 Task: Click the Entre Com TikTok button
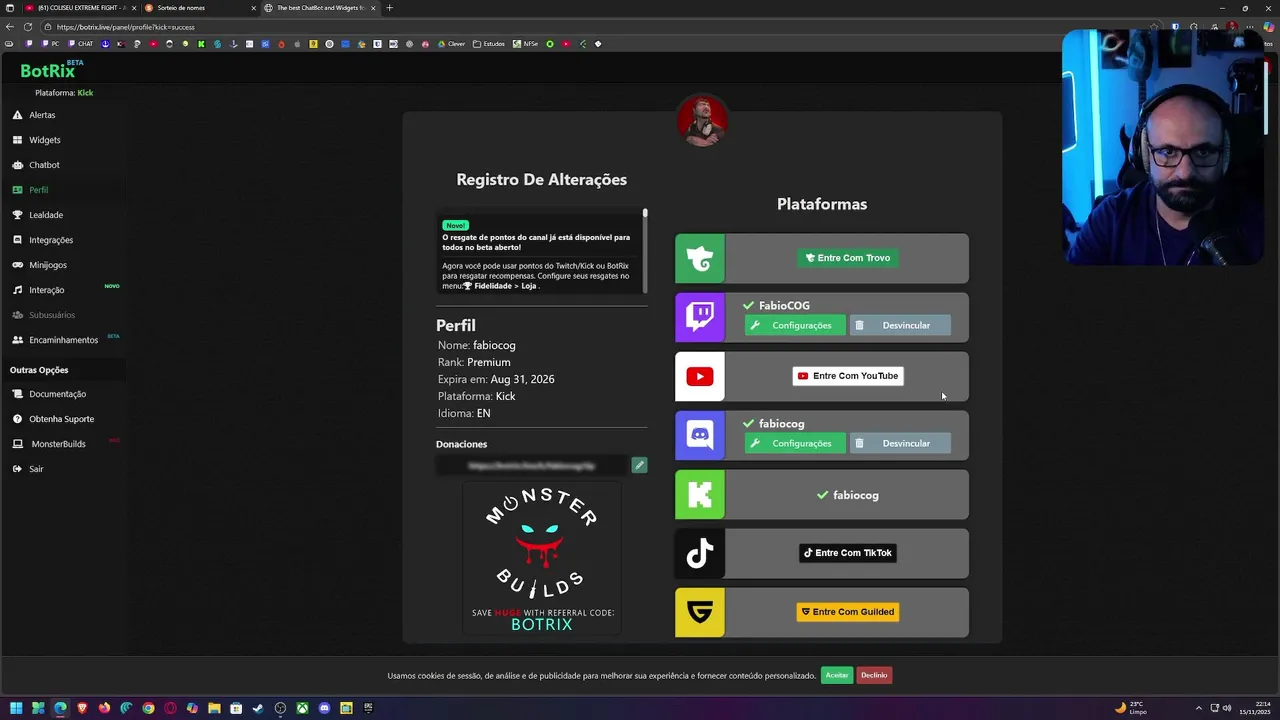point(848,553)
